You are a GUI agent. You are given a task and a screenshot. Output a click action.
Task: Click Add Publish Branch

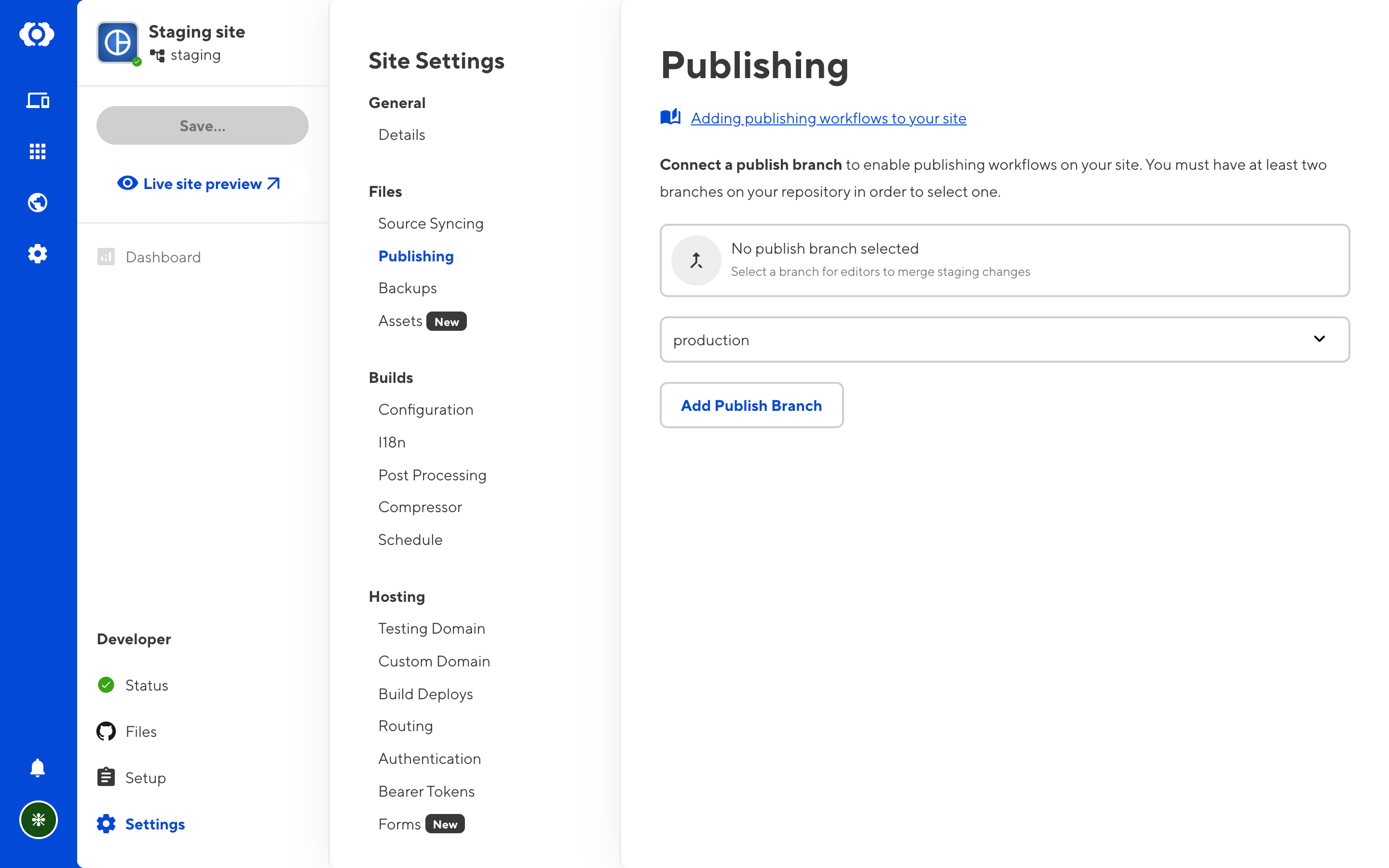click(x=751, y=405)
